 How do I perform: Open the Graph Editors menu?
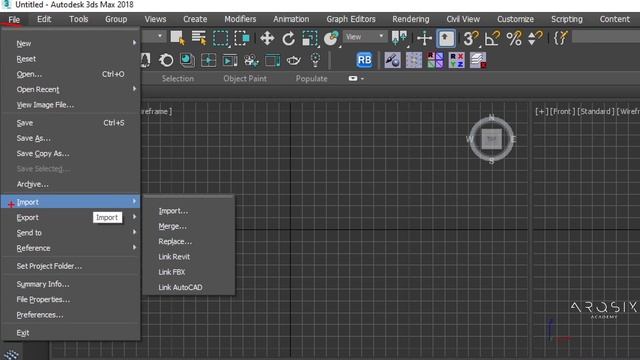(351, 19)
